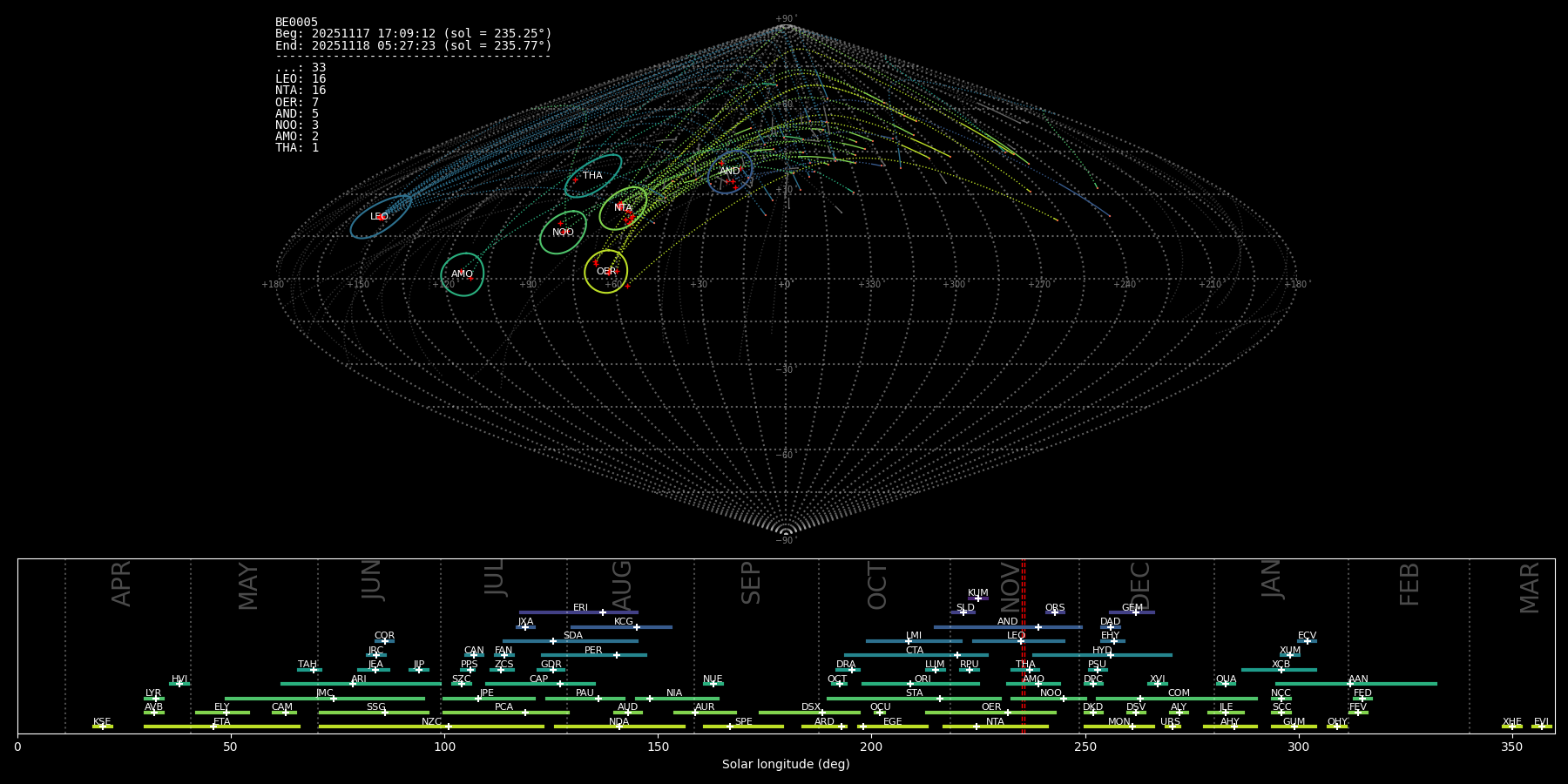Select the AAN shower bar in timeline

[1355, 684]
